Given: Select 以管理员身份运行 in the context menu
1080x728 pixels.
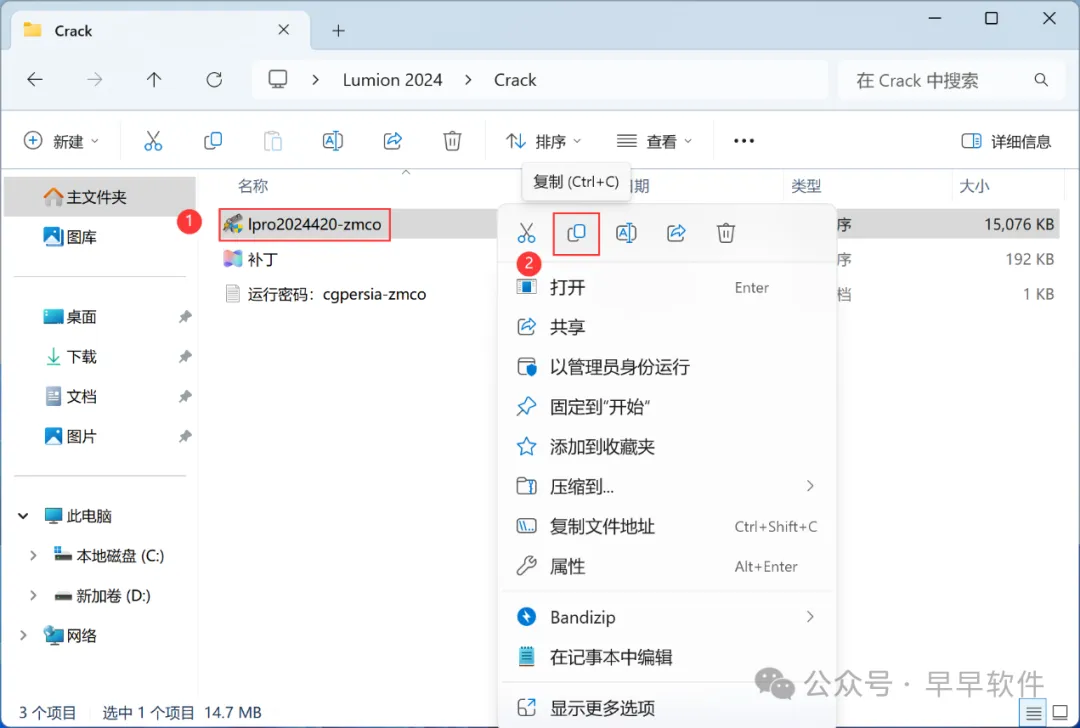Looking at the screenshot, I should (667, 367).
